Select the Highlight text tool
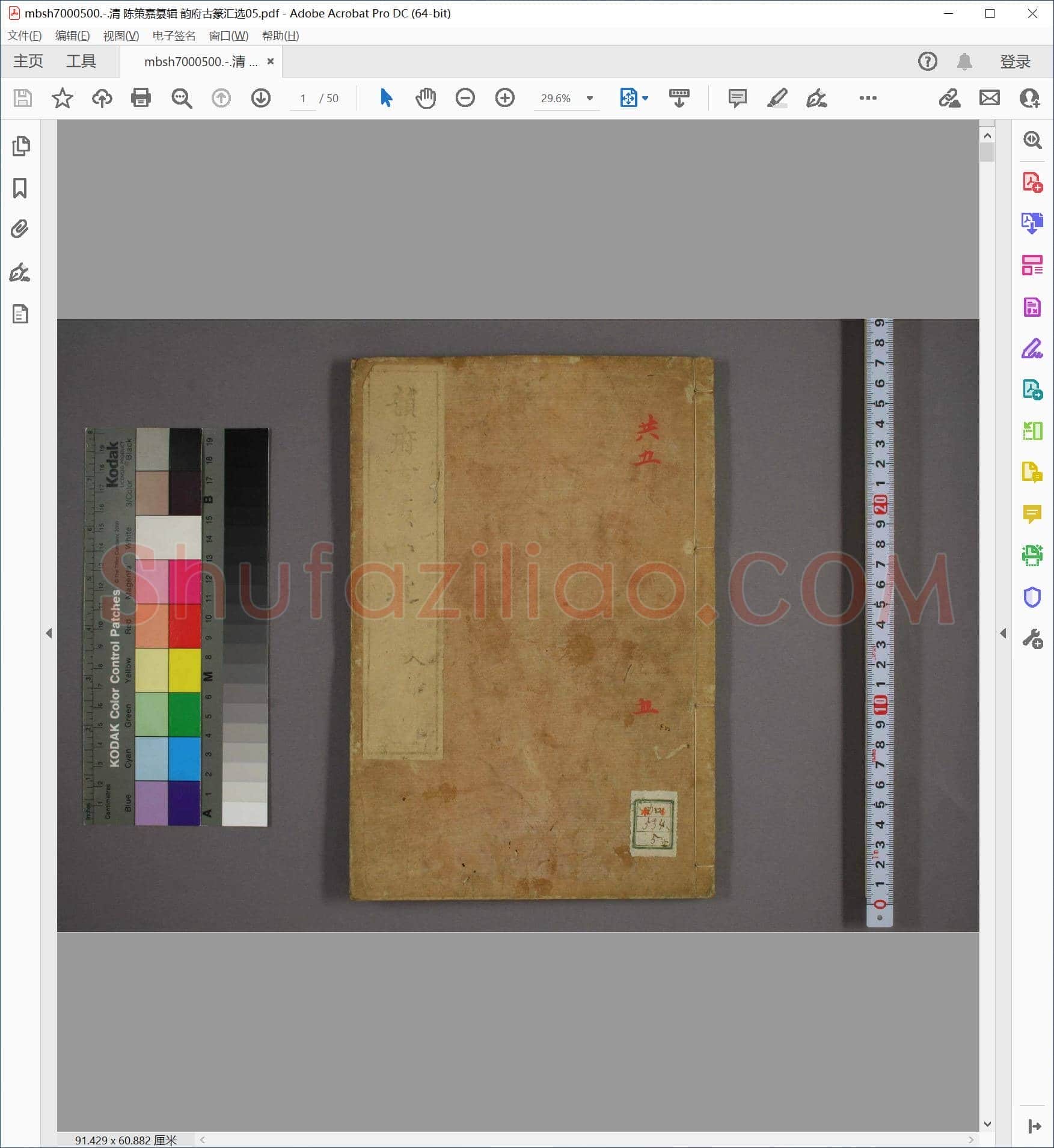1054x1148 pixels. 777,98
